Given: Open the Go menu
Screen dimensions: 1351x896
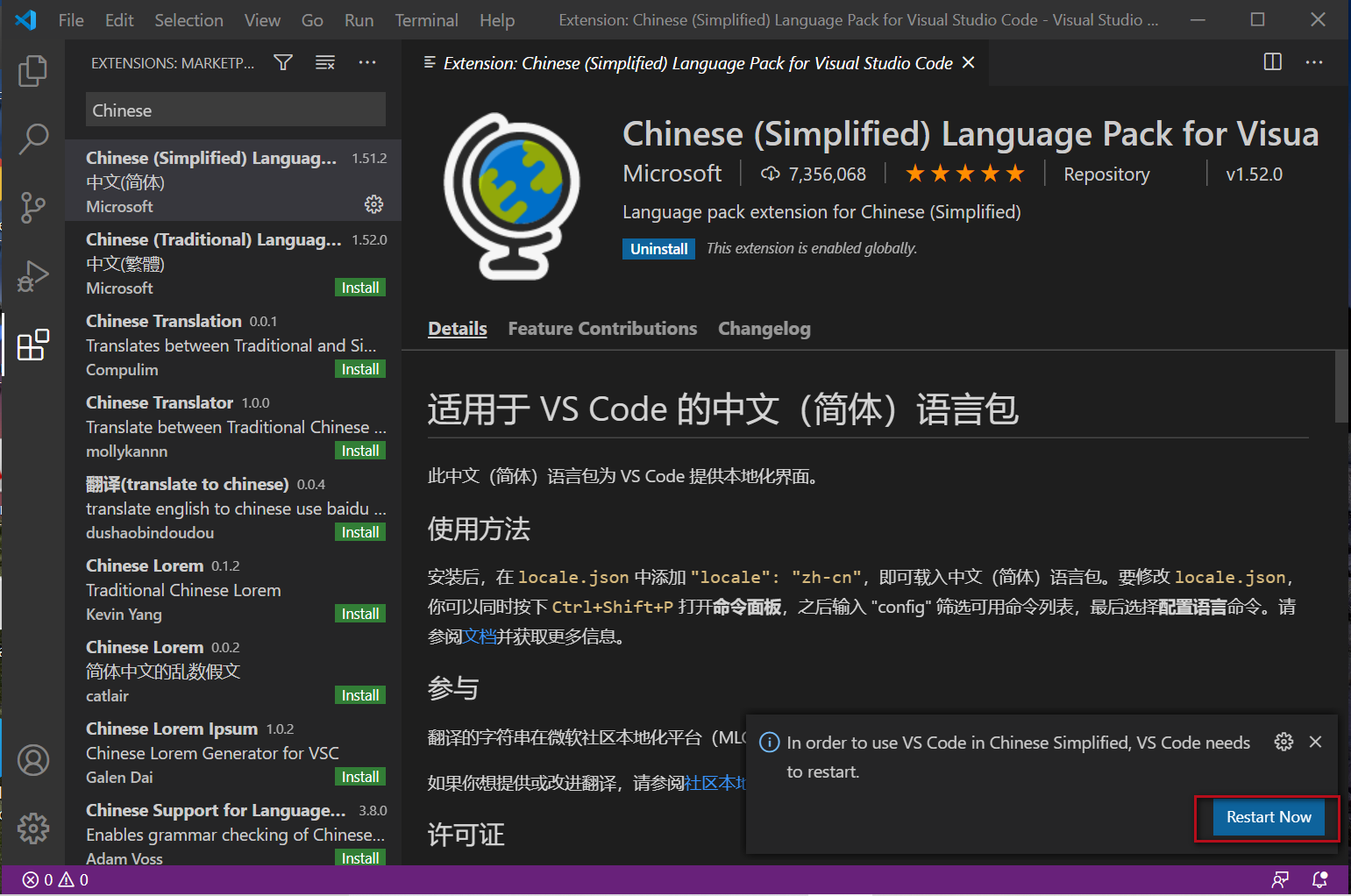Looking at the screenshot, I should (312, 20).
